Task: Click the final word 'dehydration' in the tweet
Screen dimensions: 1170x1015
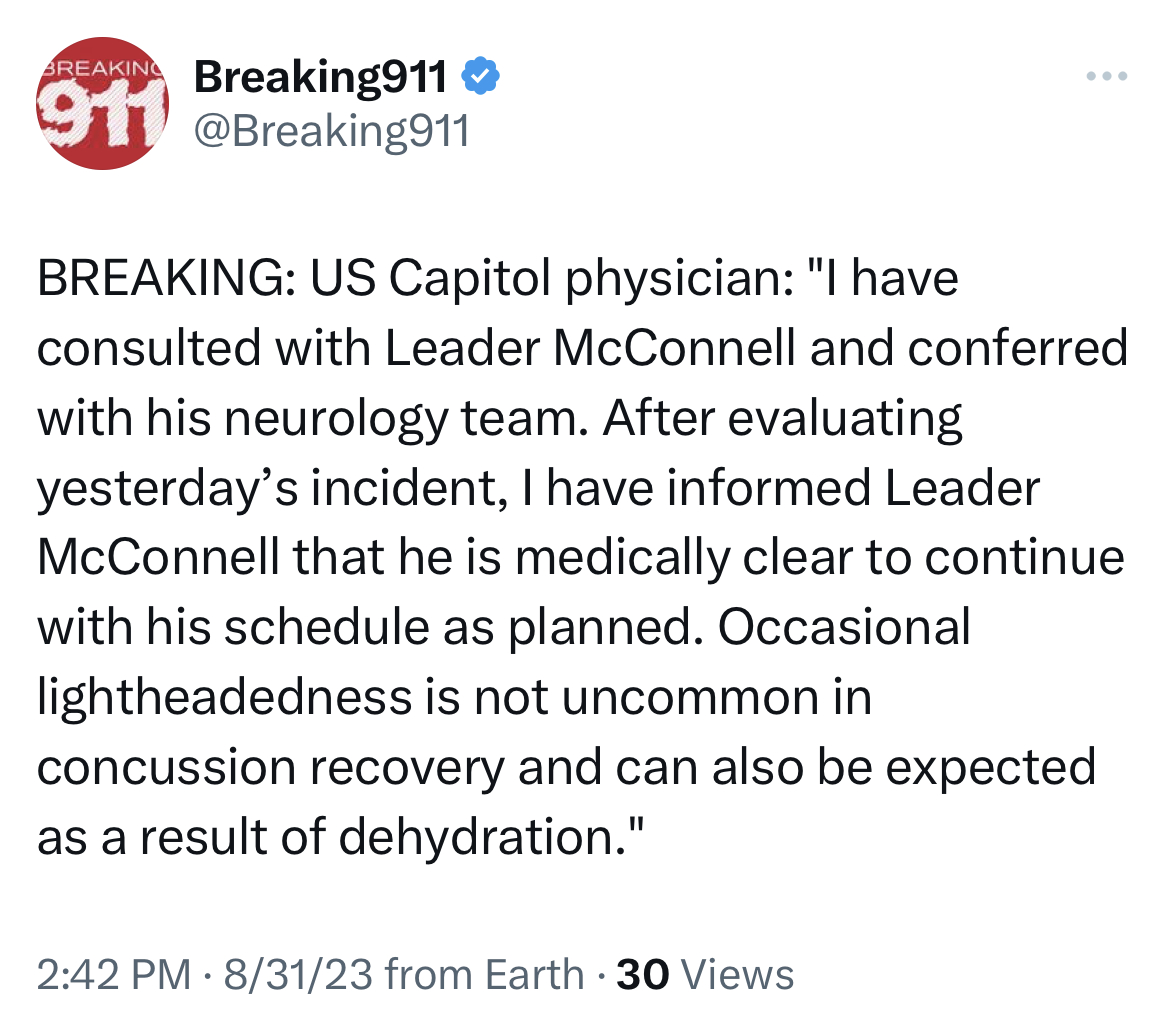Action: point(478,837)
